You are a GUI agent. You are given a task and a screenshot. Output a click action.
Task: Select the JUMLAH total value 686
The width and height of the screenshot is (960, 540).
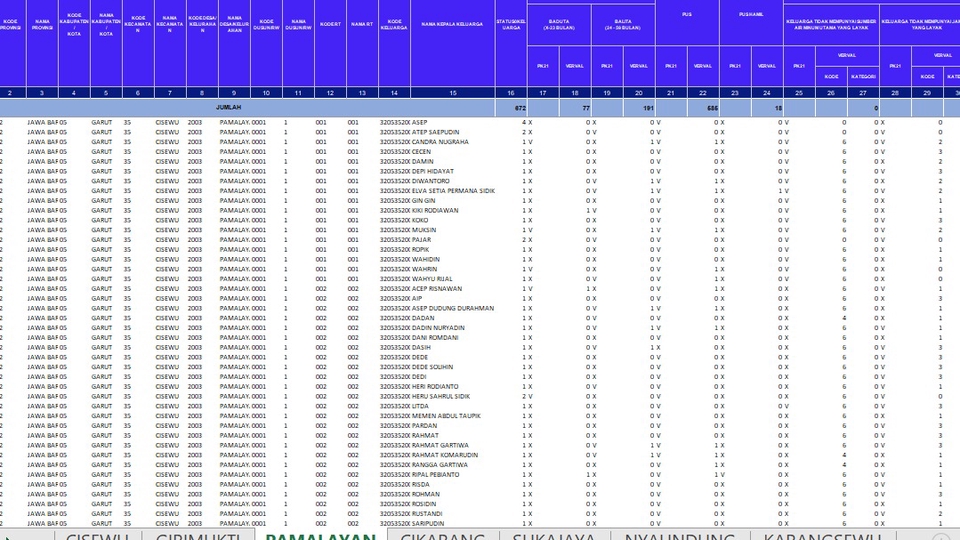[x=712, y=108]
